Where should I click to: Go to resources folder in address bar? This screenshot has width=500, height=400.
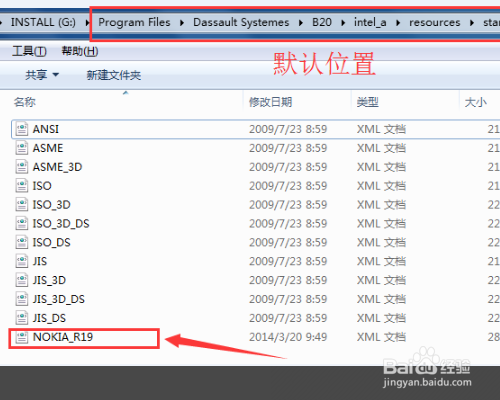tap(435, 22)
